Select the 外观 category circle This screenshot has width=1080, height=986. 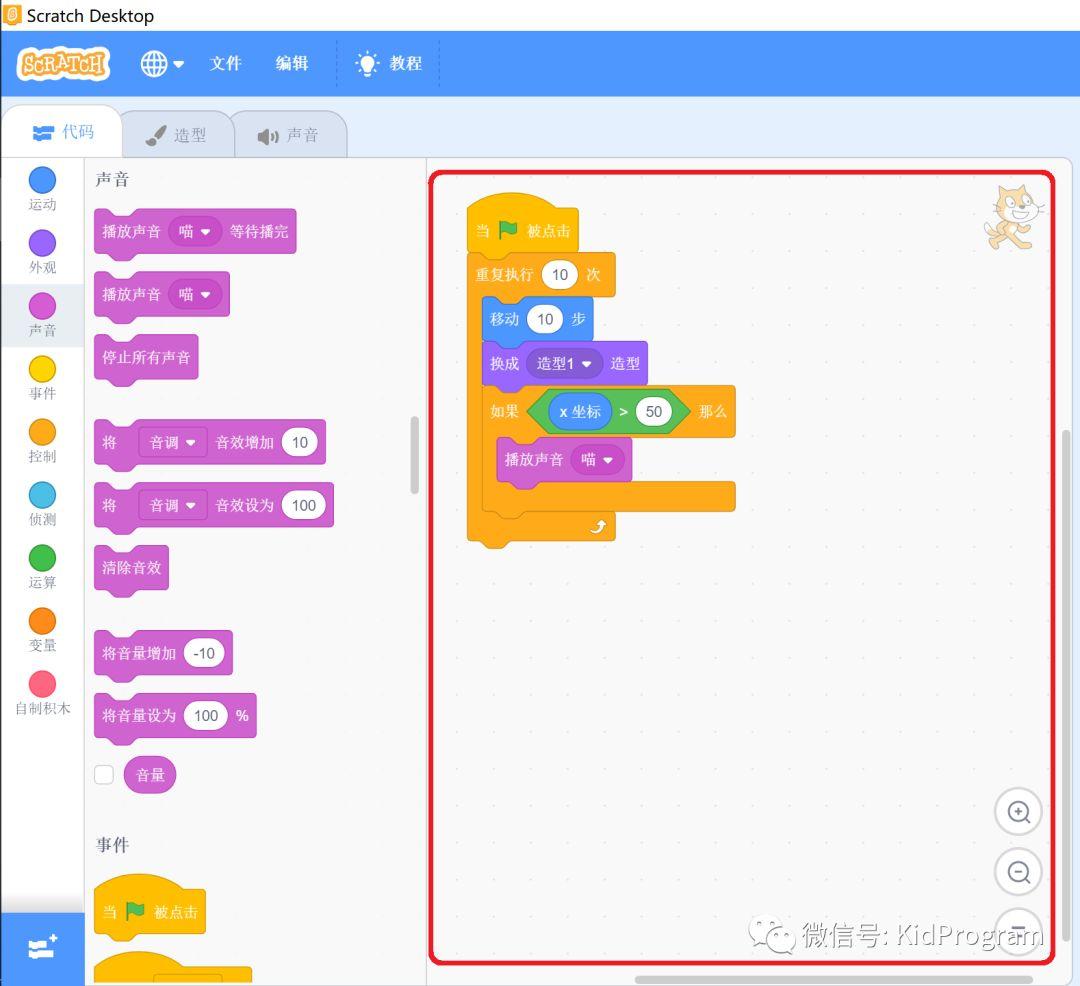(x=42, y=243)
